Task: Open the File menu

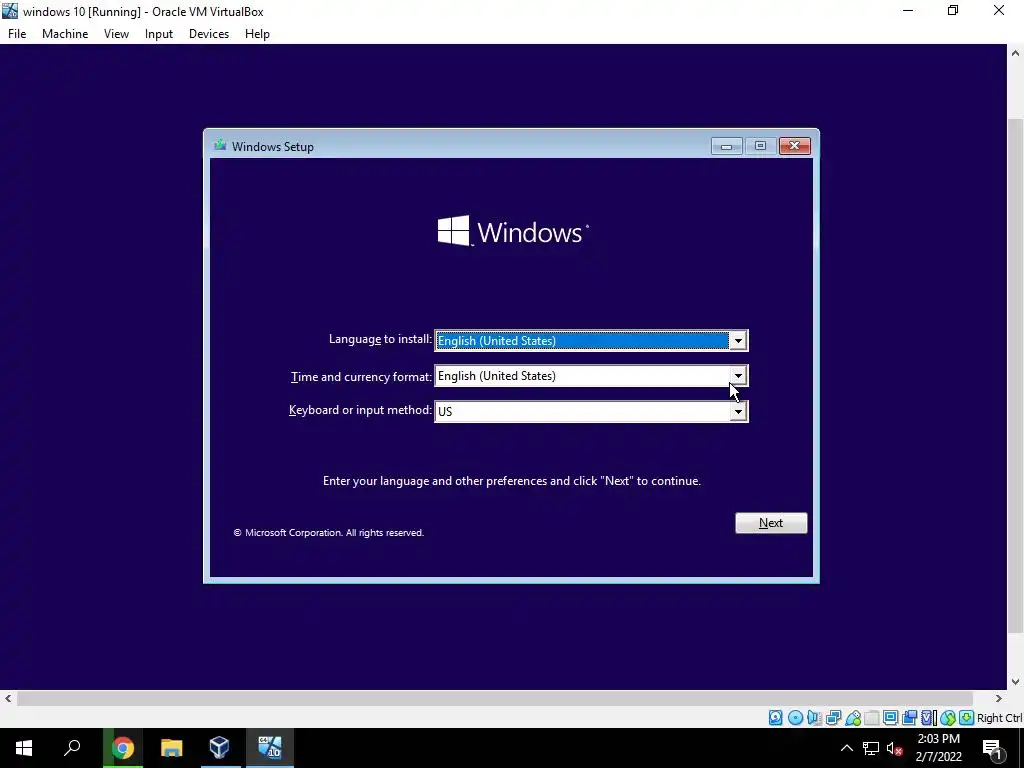Action: pos(17,34)
